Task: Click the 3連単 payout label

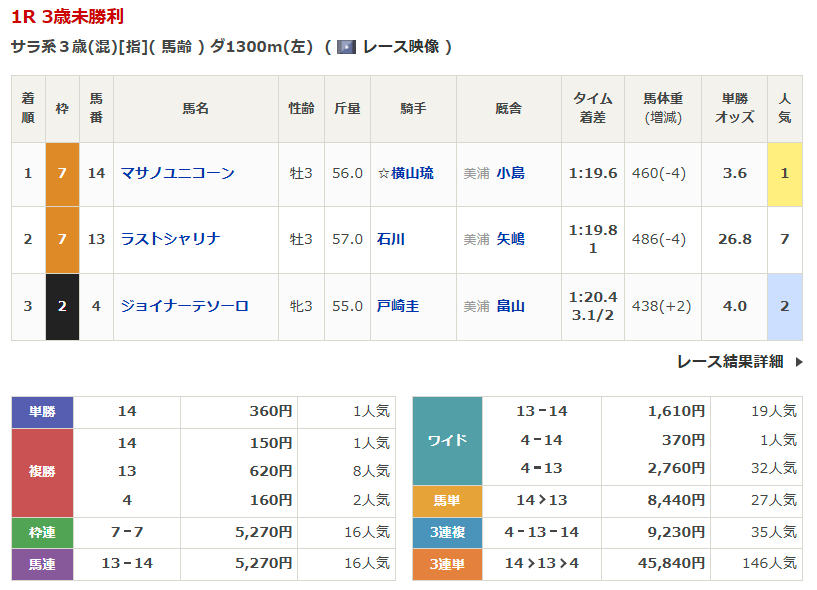Action: pyautogui.click(x=446, y=563)
